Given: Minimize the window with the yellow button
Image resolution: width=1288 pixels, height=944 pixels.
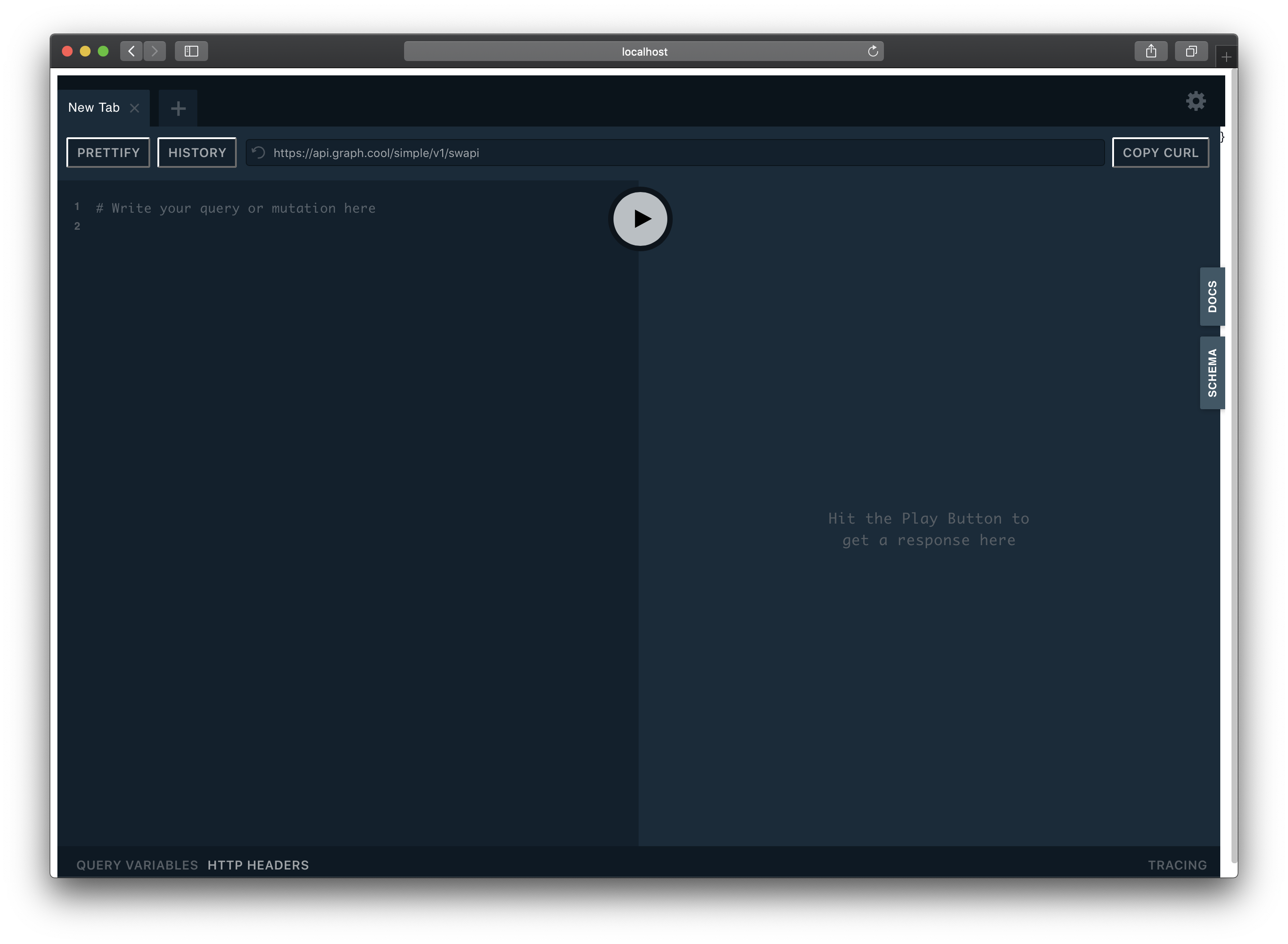Looking at the screenshot, I should pyautogui.click(x=85, y=52).
